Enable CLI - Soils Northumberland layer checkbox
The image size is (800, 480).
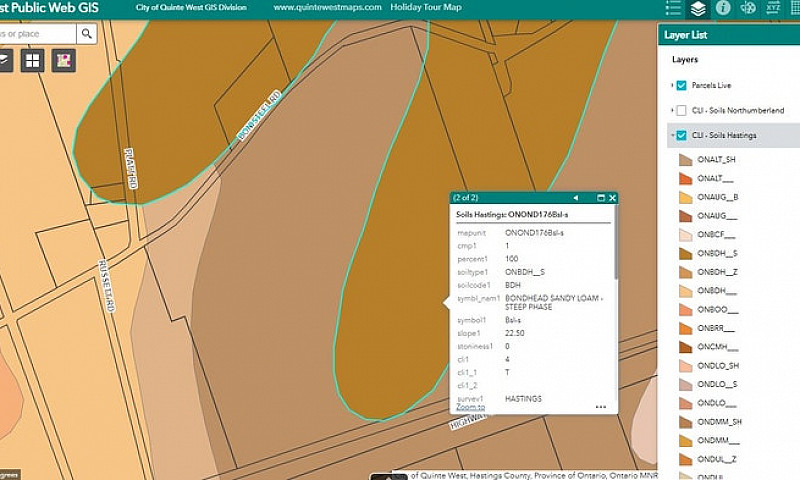[x=681, y=110]
